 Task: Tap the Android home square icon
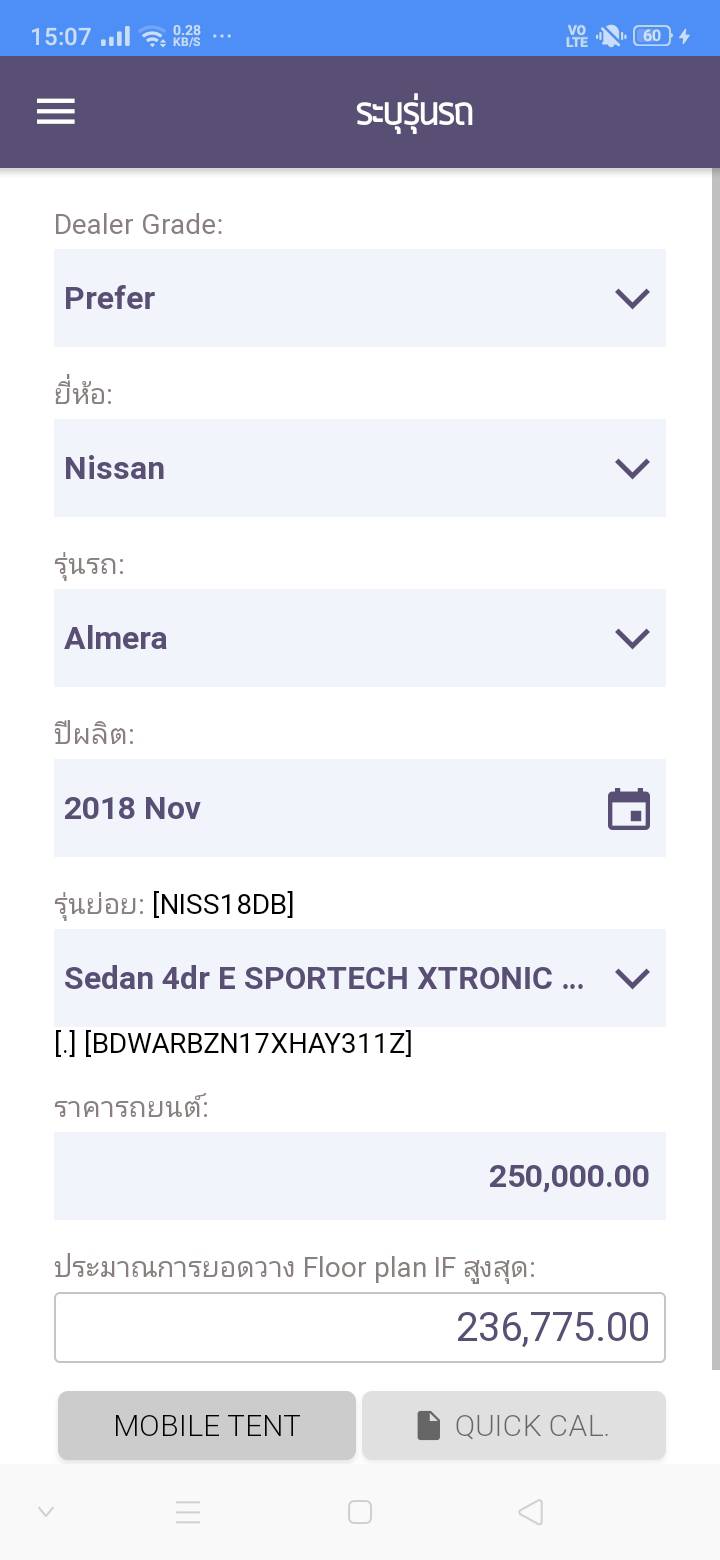coord(360,1512)
